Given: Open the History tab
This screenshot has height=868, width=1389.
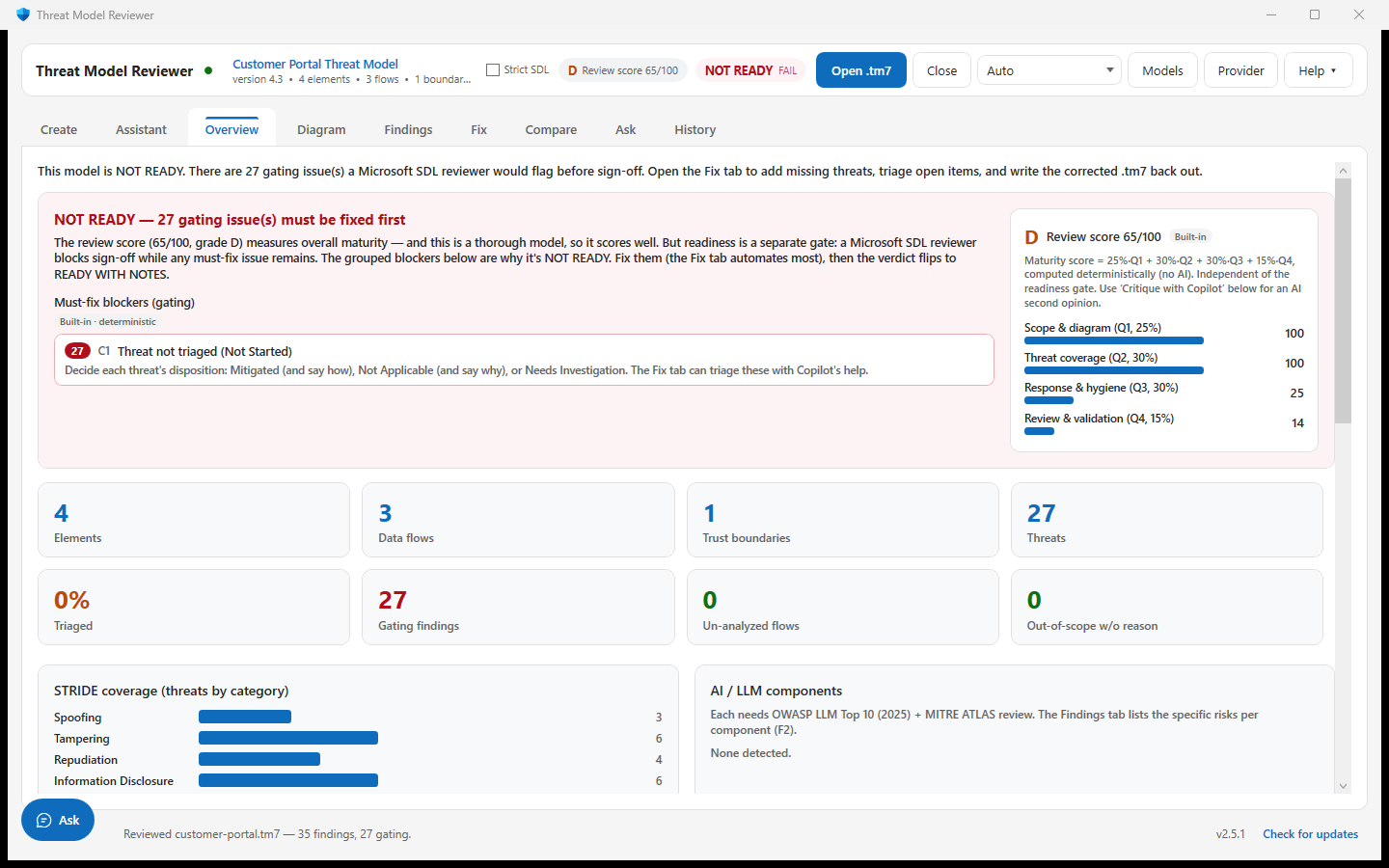Looking at the screenshot, I should click(694, 129).
